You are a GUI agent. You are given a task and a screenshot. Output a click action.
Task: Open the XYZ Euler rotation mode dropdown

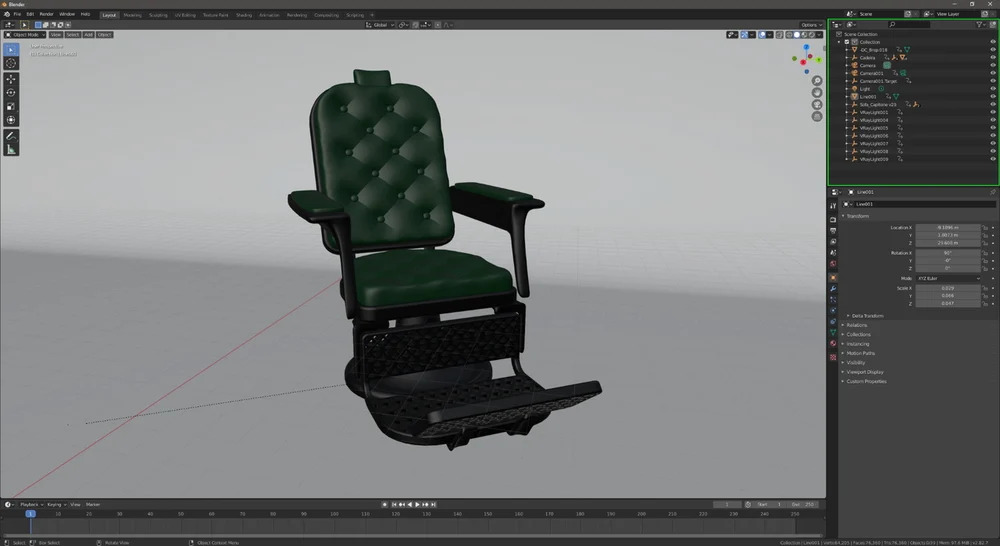coord(948,279)
